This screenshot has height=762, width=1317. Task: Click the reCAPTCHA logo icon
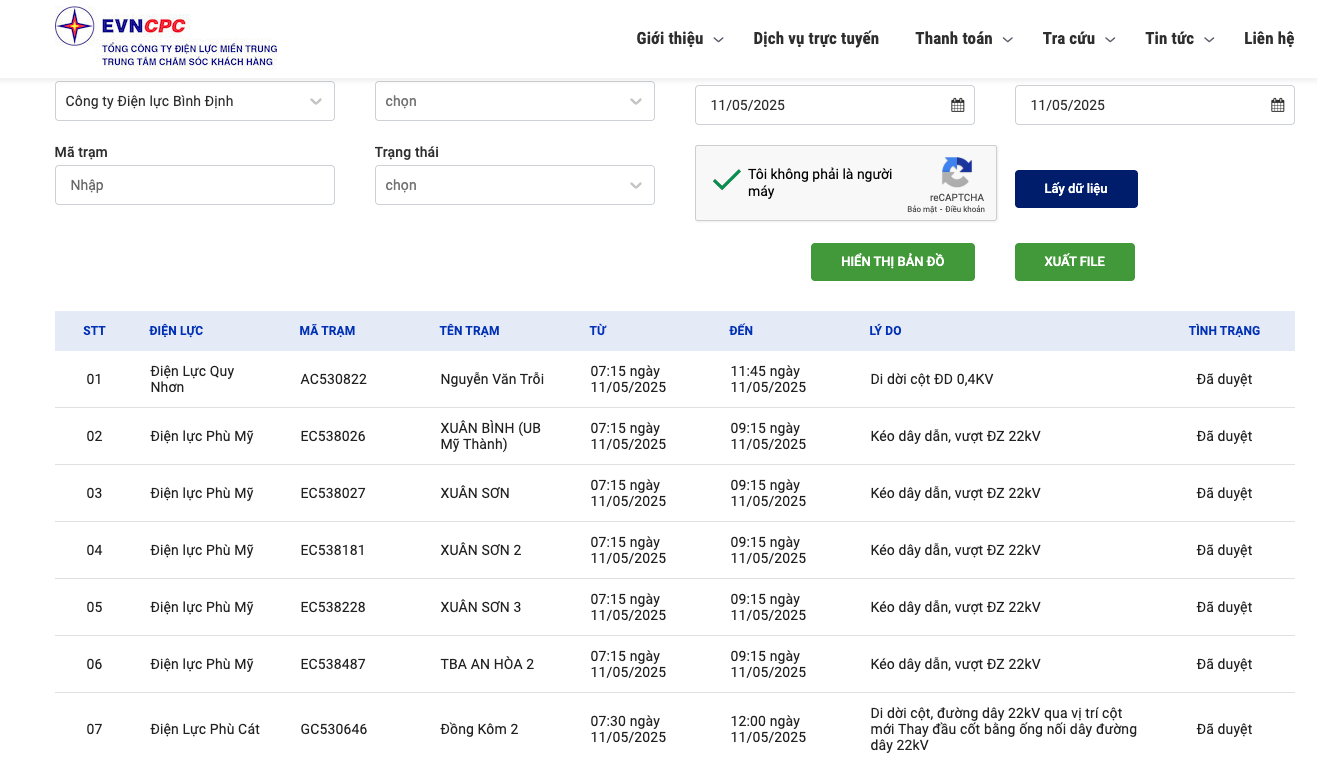(956, 173)
